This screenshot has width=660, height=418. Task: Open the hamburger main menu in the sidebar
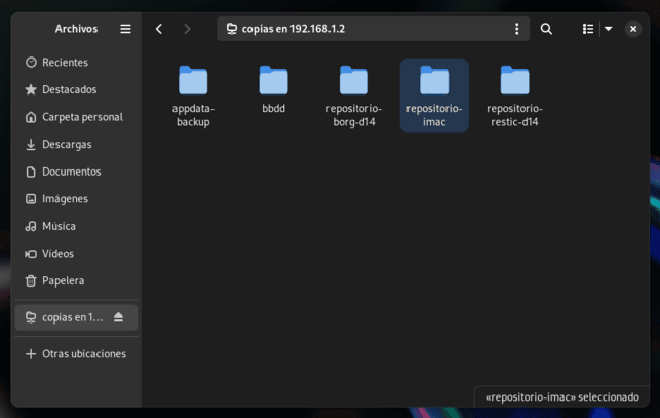(125, 29)
